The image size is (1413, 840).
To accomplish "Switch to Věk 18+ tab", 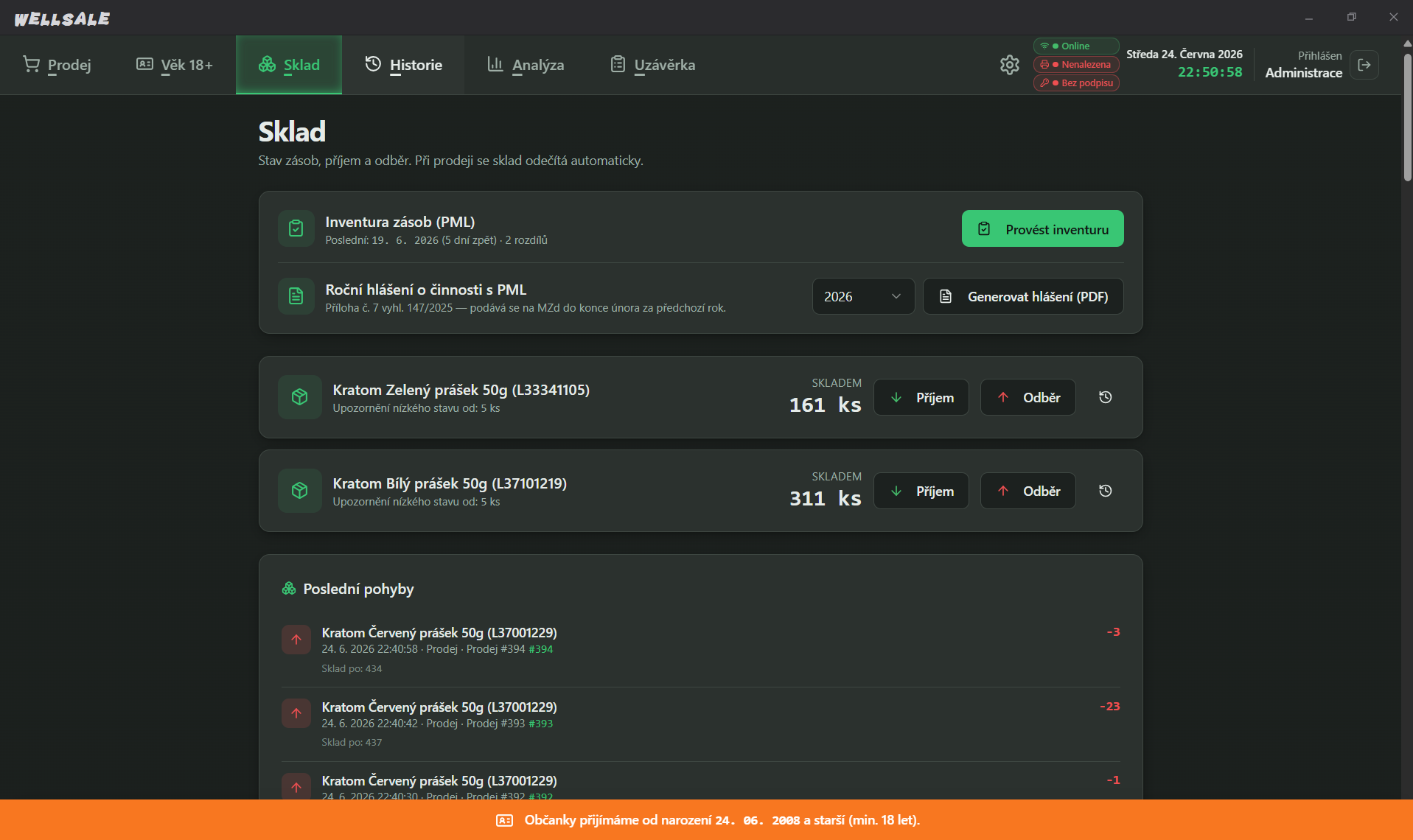I will tap(175, 65).
